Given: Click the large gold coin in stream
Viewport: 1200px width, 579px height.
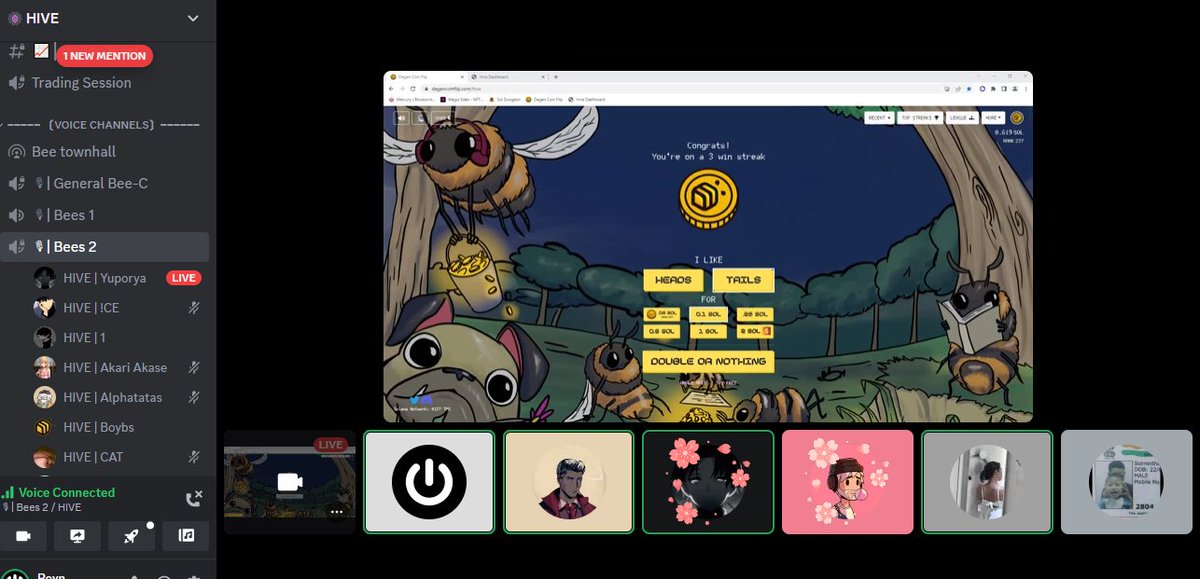Looking at the screenshot, I should pos(708,198).
